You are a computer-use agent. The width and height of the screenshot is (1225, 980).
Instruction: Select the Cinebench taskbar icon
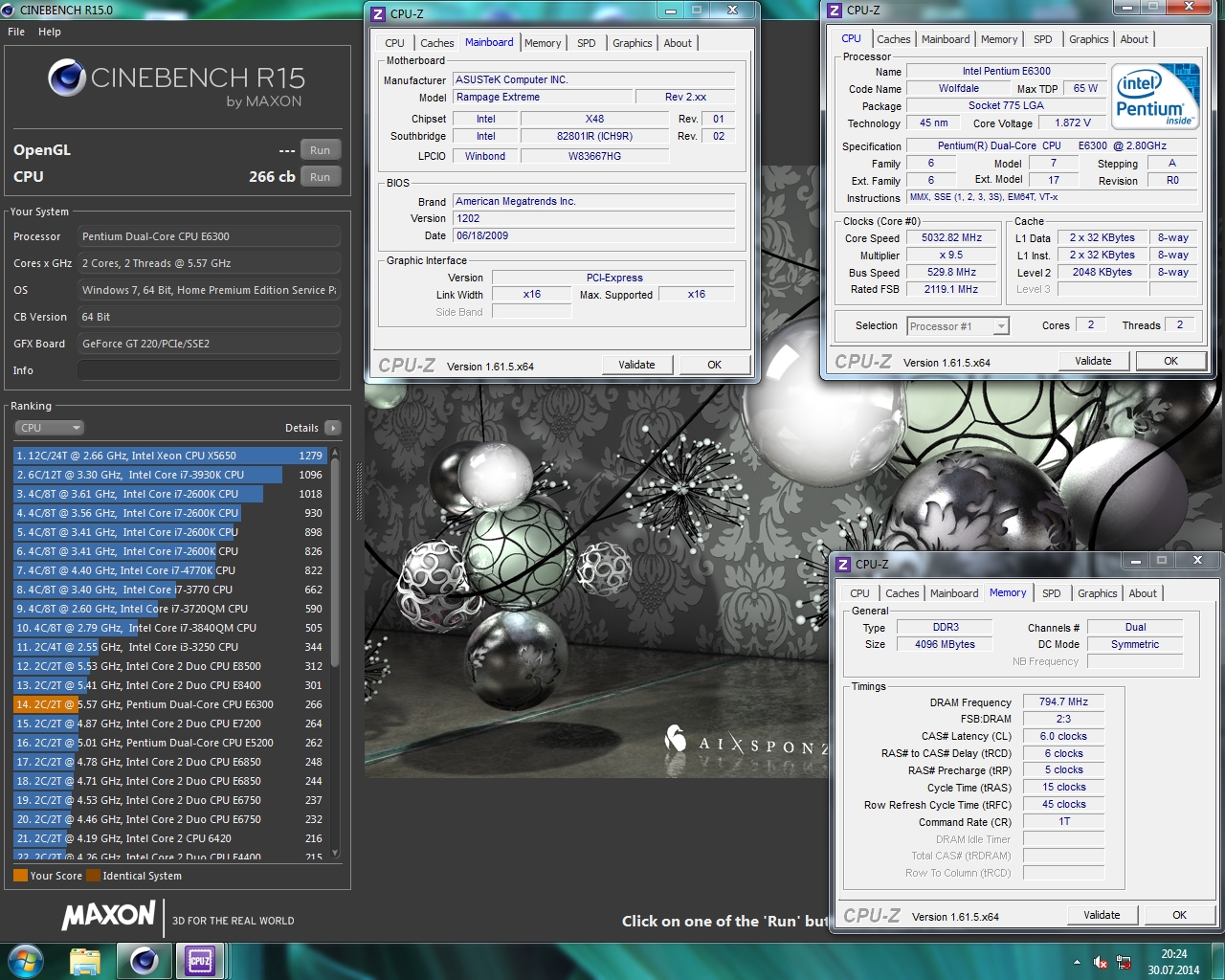click(144, 961)
